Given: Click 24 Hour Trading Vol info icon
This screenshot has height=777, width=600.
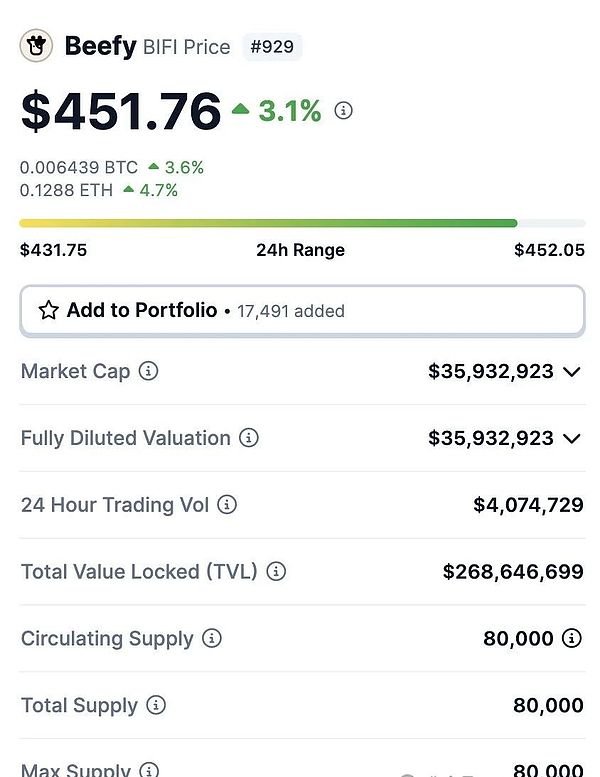Looking at the screenshot, I should pyautogui.click(x=227, y=505).
